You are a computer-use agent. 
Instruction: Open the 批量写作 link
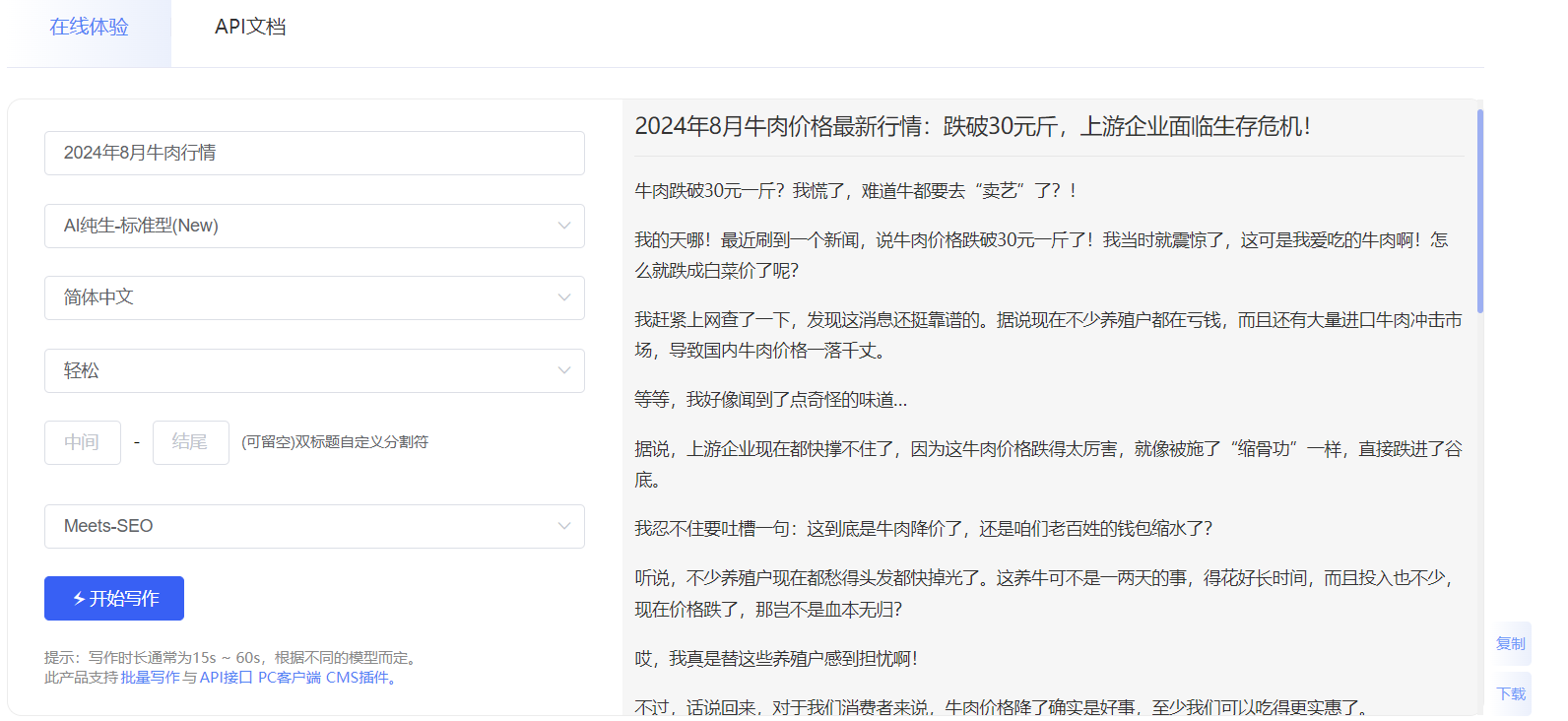(151, 678)
